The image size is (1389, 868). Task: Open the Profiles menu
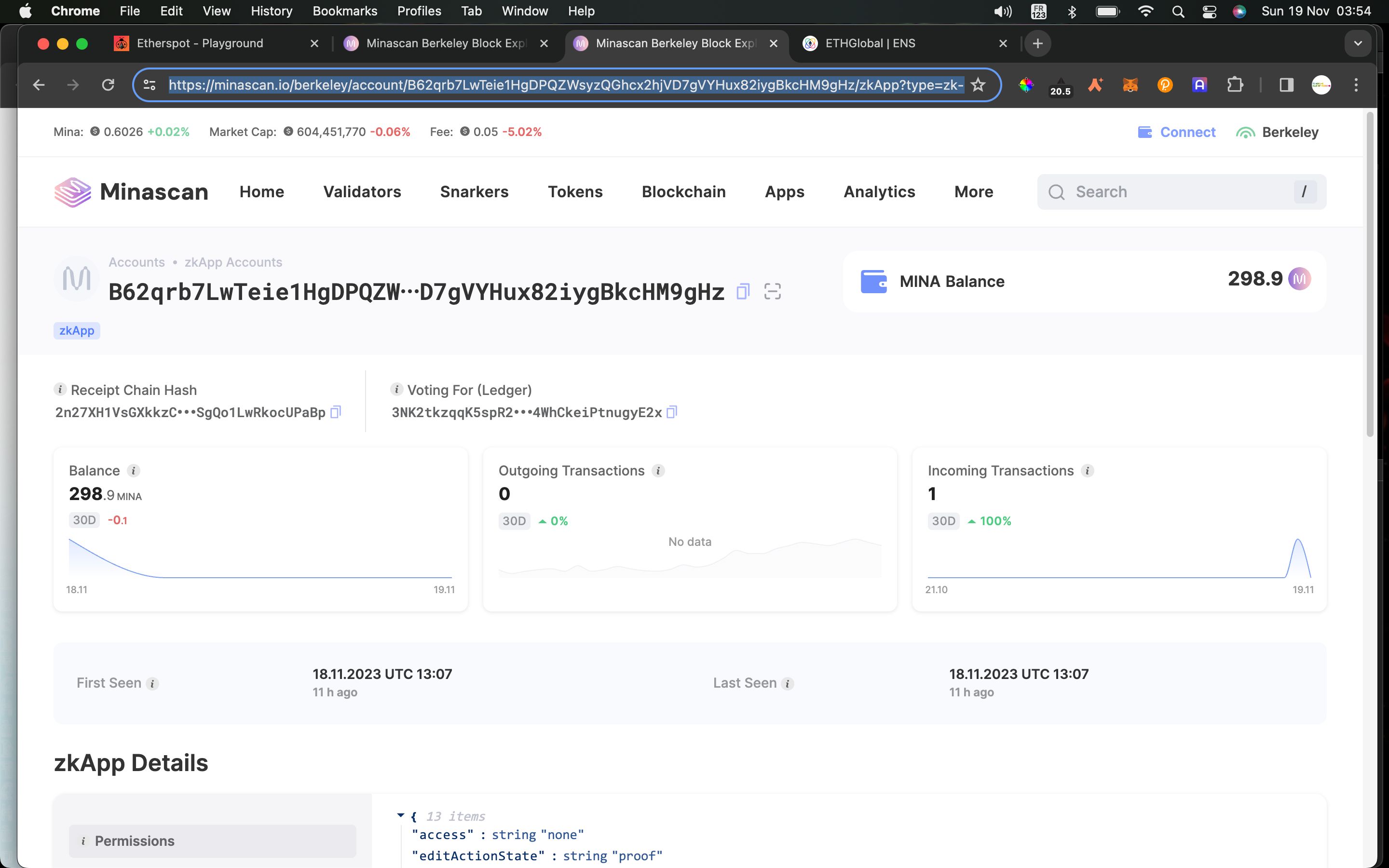point(419,12)
